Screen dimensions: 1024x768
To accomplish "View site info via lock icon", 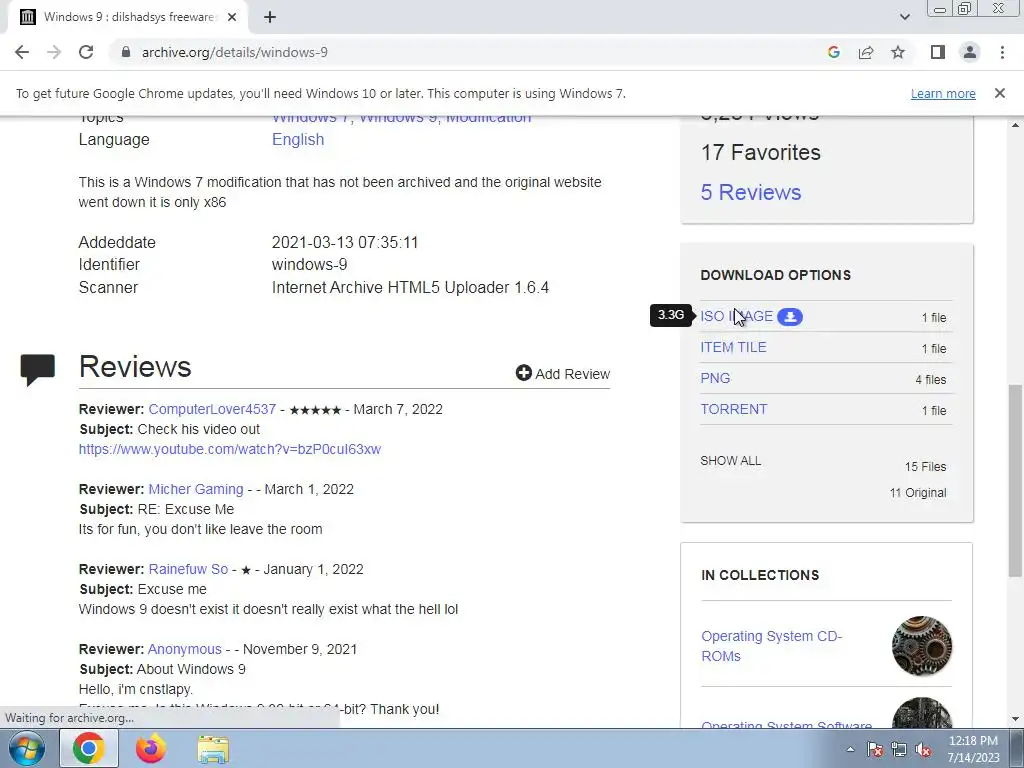I will click(x=126, y=52).
